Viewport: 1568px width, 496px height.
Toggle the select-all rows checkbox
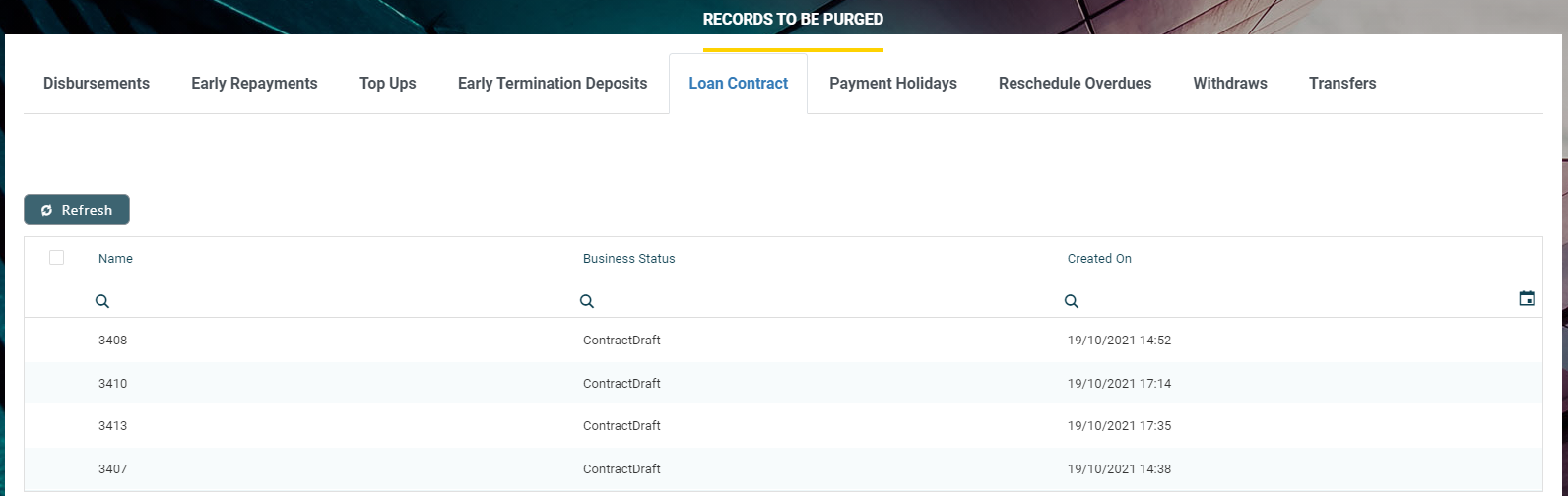click(57, 258)
